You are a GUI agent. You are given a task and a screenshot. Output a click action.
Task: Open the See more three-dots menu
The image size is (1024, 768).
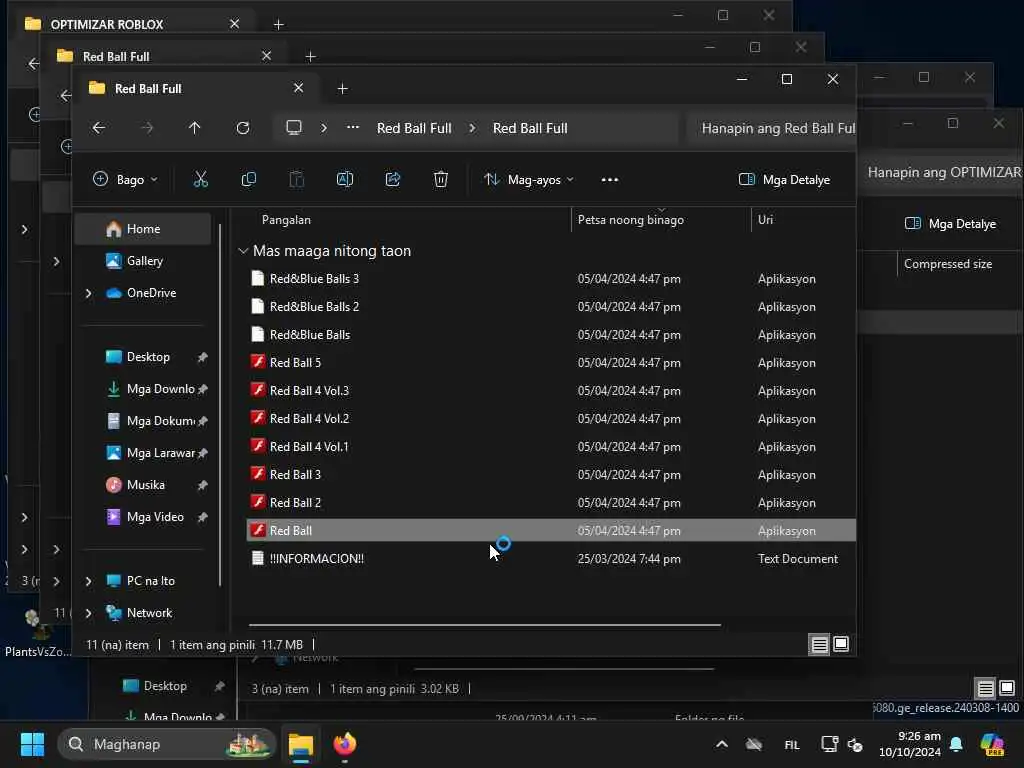[609, 180]
